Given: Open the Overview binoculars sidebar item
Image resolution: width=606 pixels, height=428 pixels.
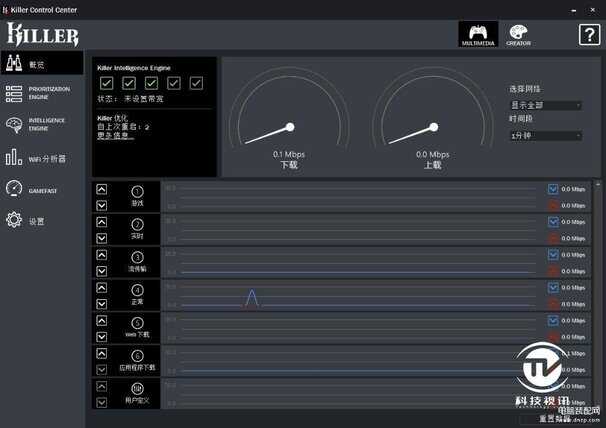Looking at the screenshot, I should [x=42, y=63].
